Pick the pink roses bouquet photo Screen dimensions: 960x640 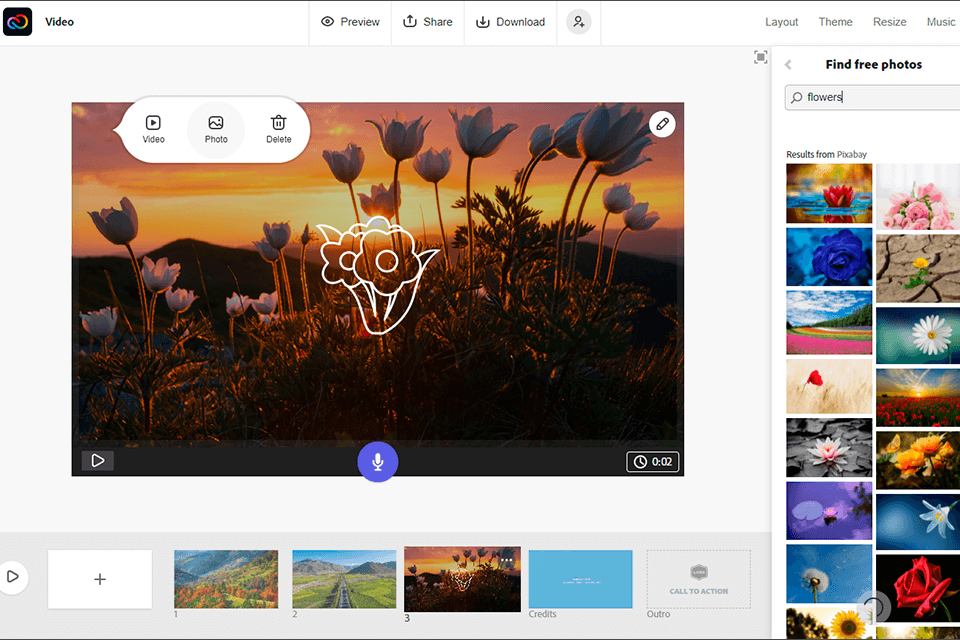[x=918, y=197]
